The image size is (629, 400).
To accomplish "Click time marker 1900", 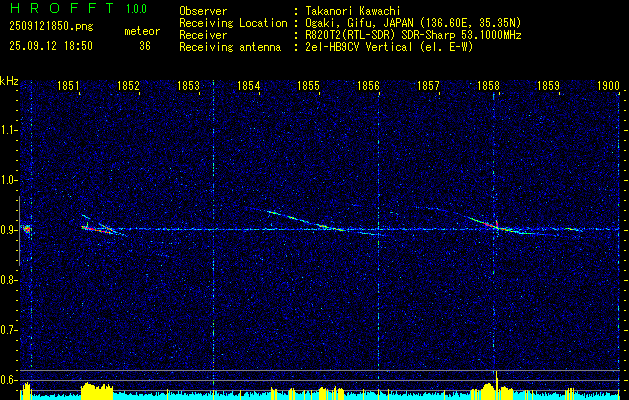I will (608, 86).
